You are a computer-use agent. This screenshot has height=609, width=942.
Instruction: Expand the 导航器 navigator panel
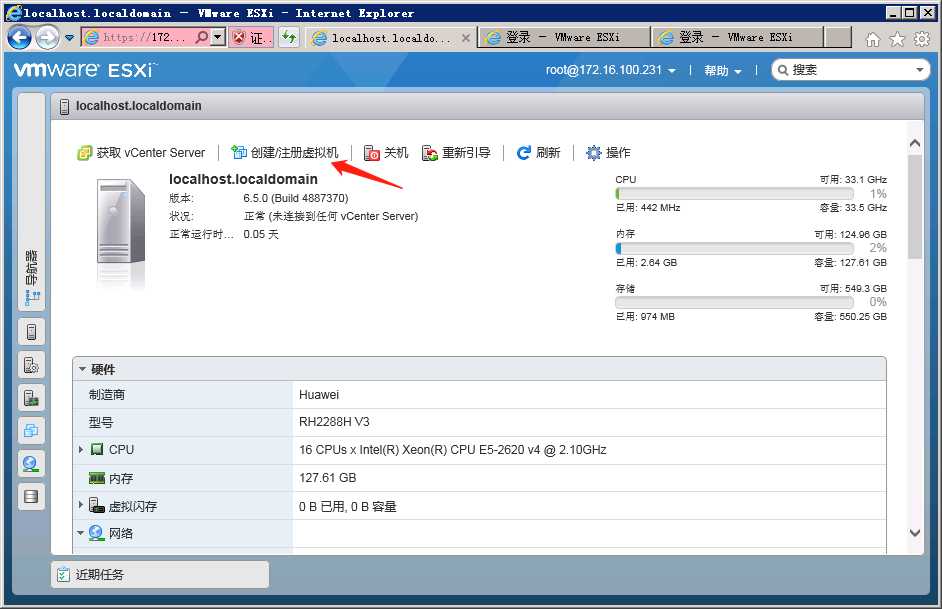(31, 201)
